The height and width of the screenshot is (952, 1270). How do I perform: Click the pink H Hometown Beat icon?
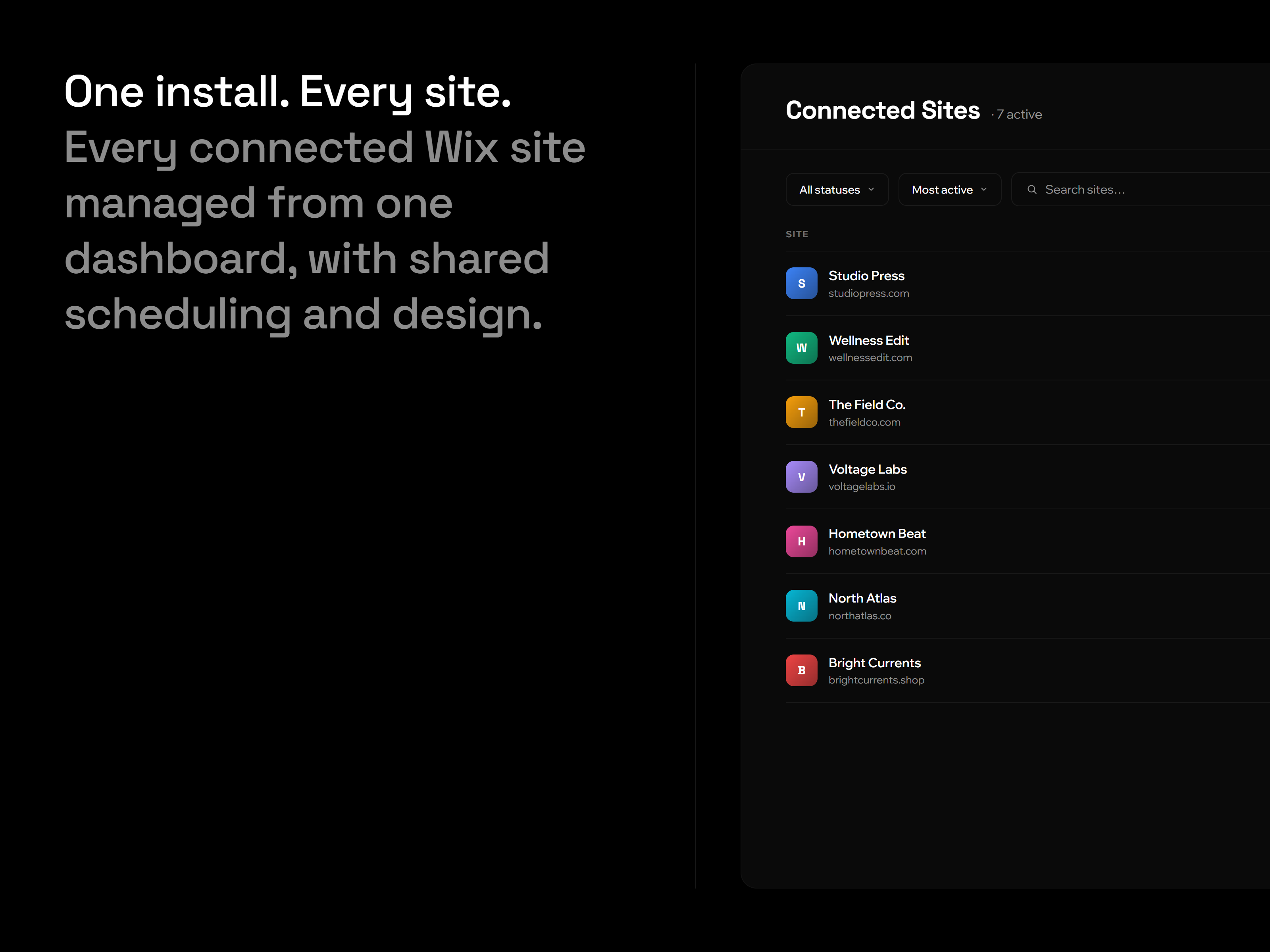tap(802, 541)
